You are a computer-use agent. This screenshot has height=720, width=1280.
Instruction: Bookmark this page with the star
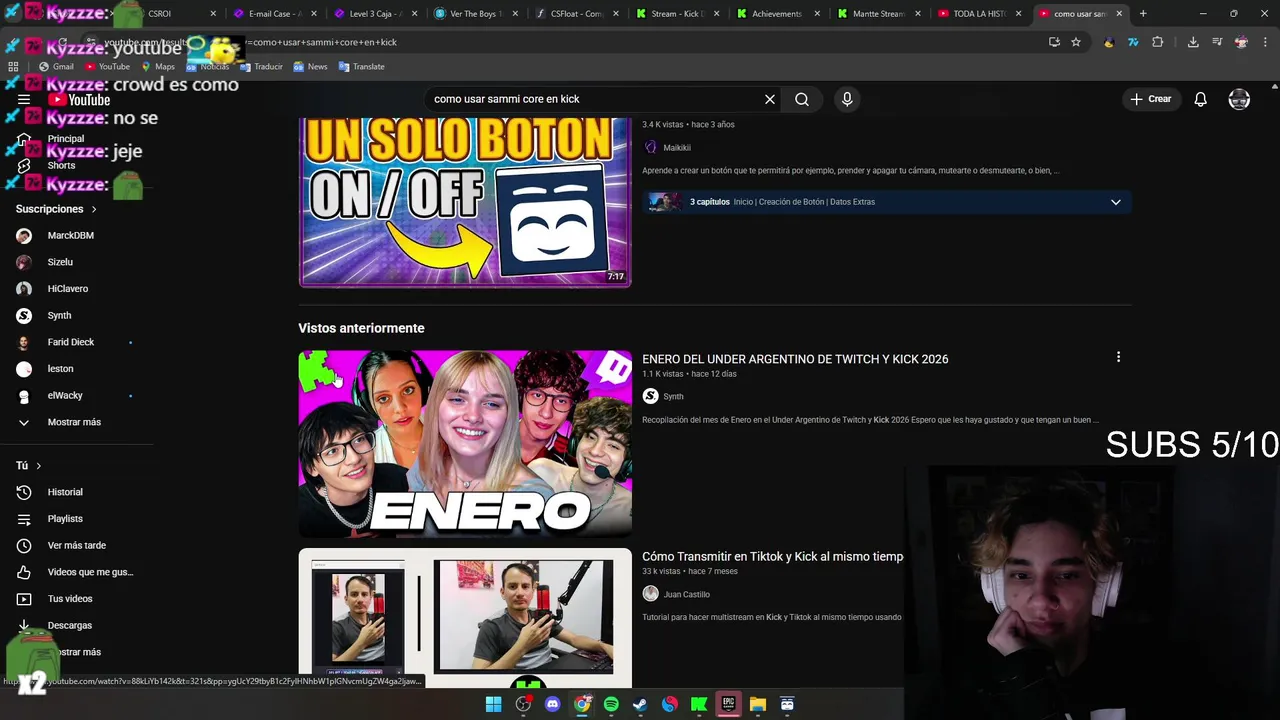click(x=1076, y=42)
